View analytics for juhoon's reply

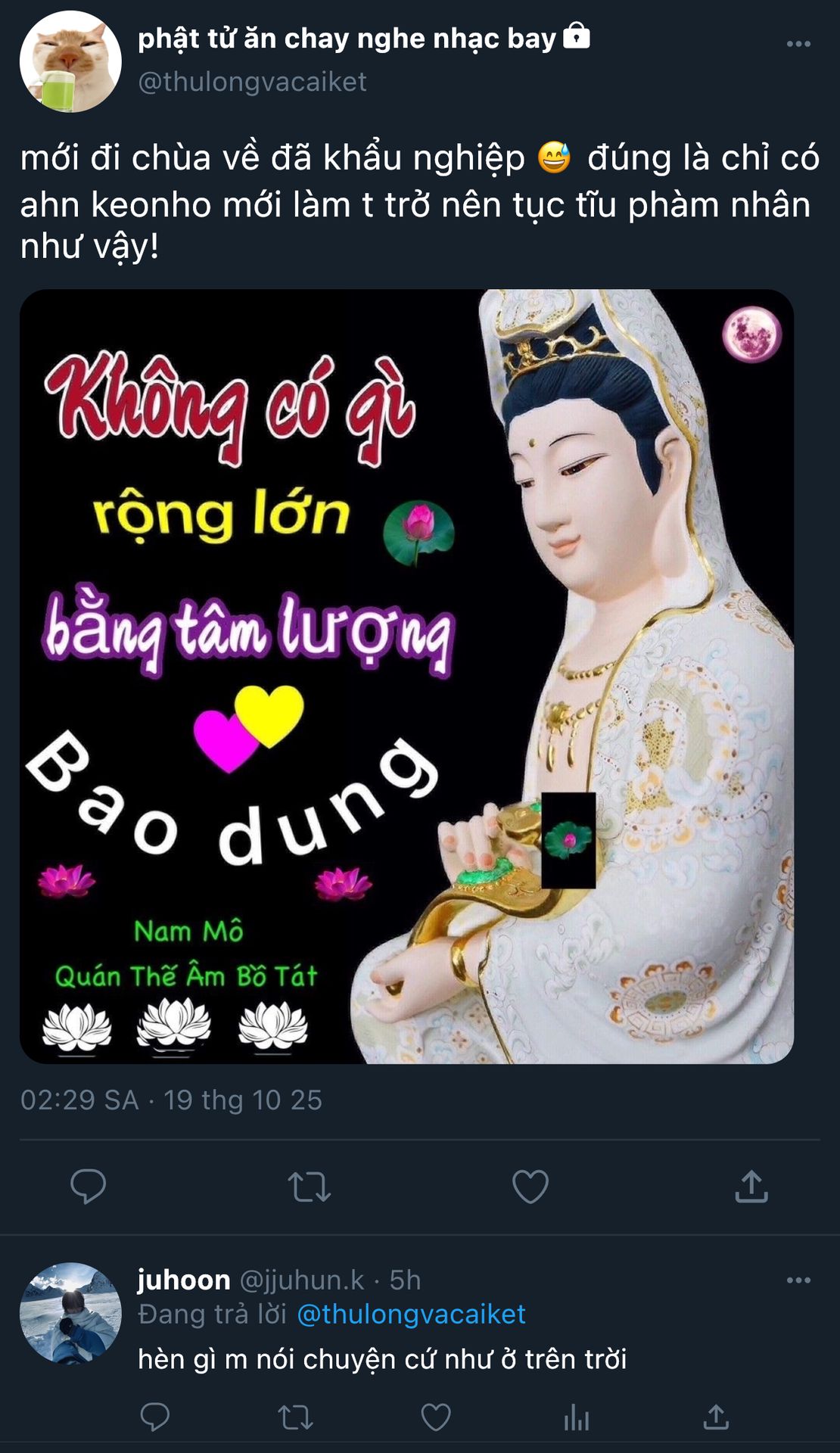tap(577, 1417)
